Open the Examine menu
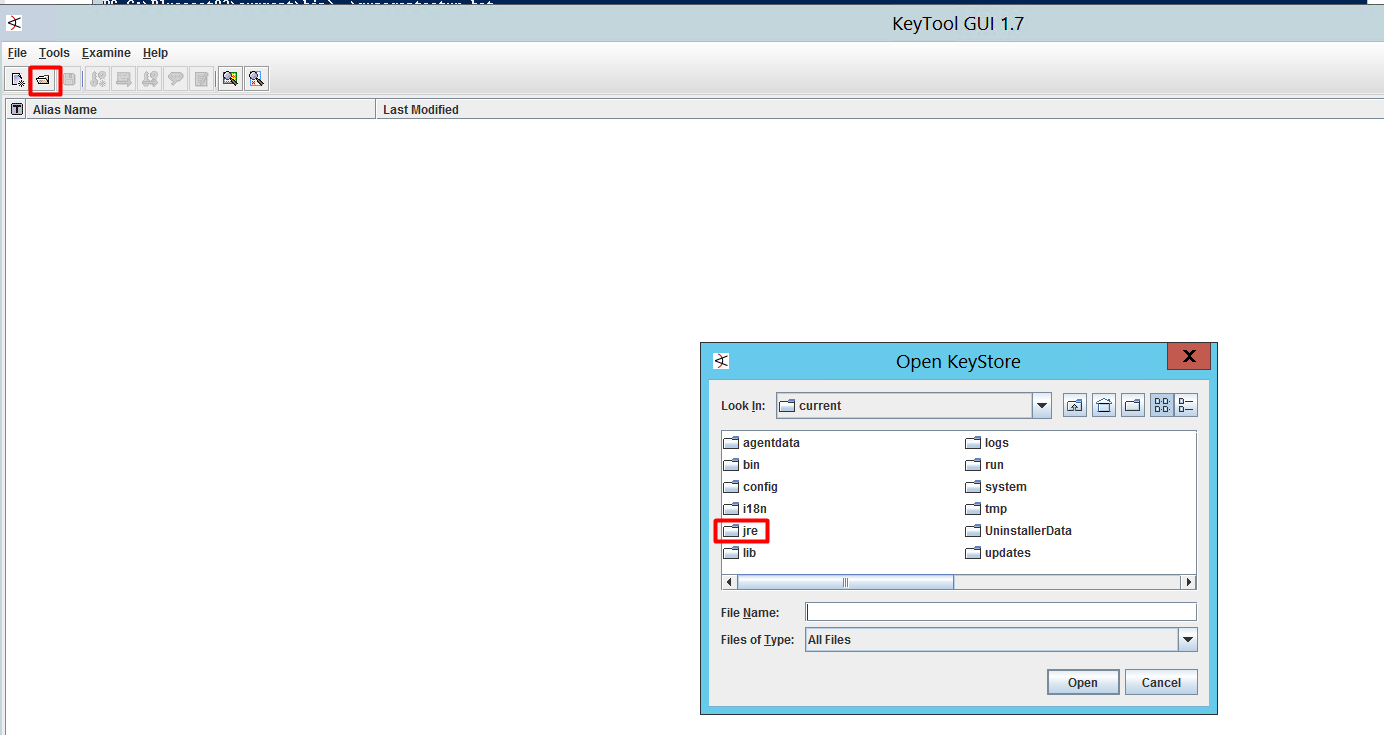 click(106, 53)
